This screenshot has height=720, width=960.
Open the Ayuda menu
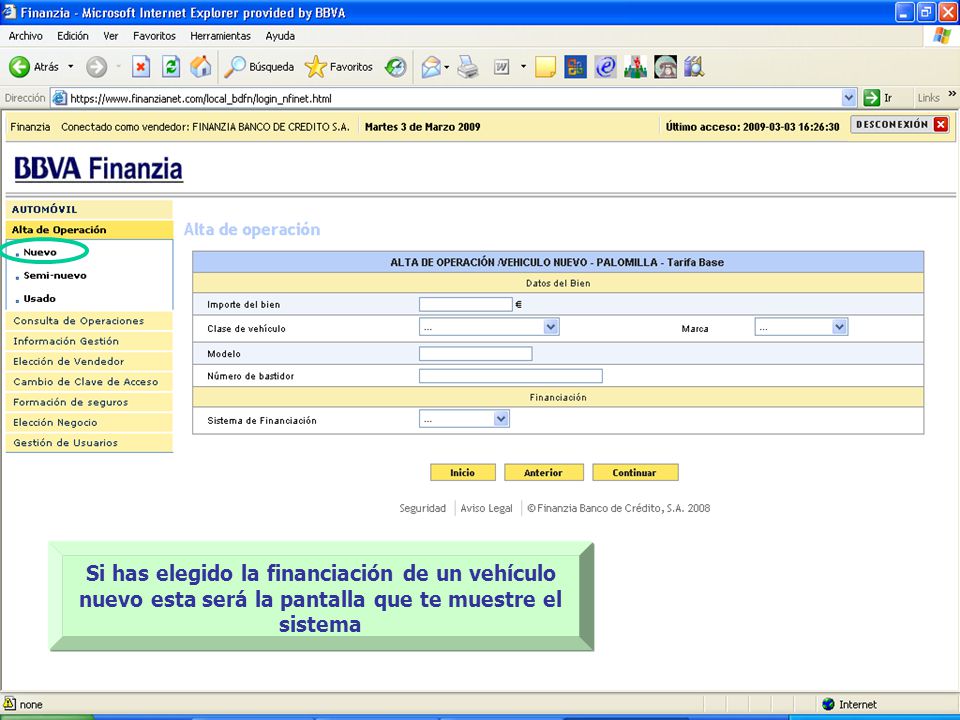(x=280, y=36)
